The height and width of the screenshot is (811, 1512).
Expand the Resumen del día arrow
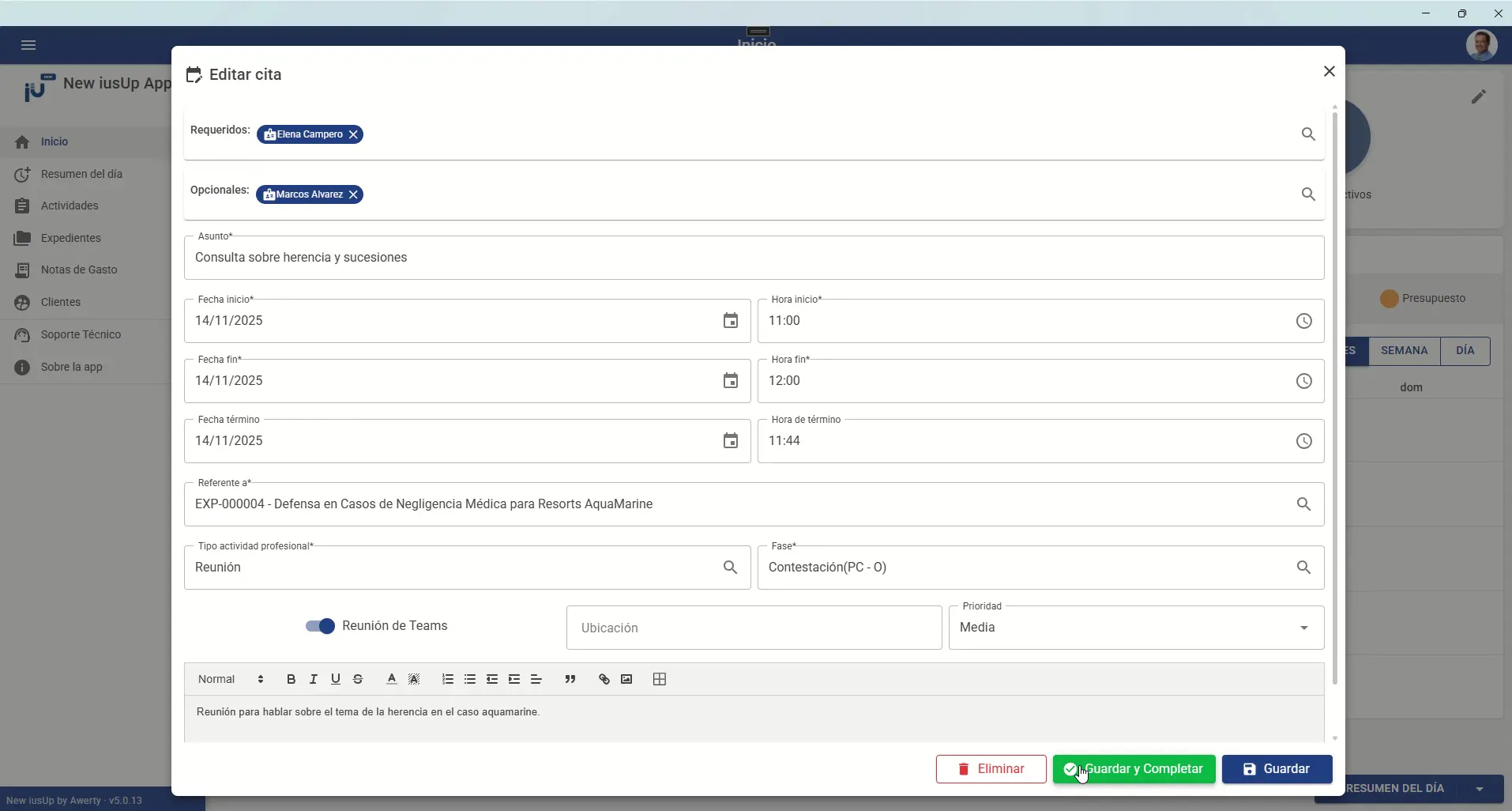click(1480, 789)
